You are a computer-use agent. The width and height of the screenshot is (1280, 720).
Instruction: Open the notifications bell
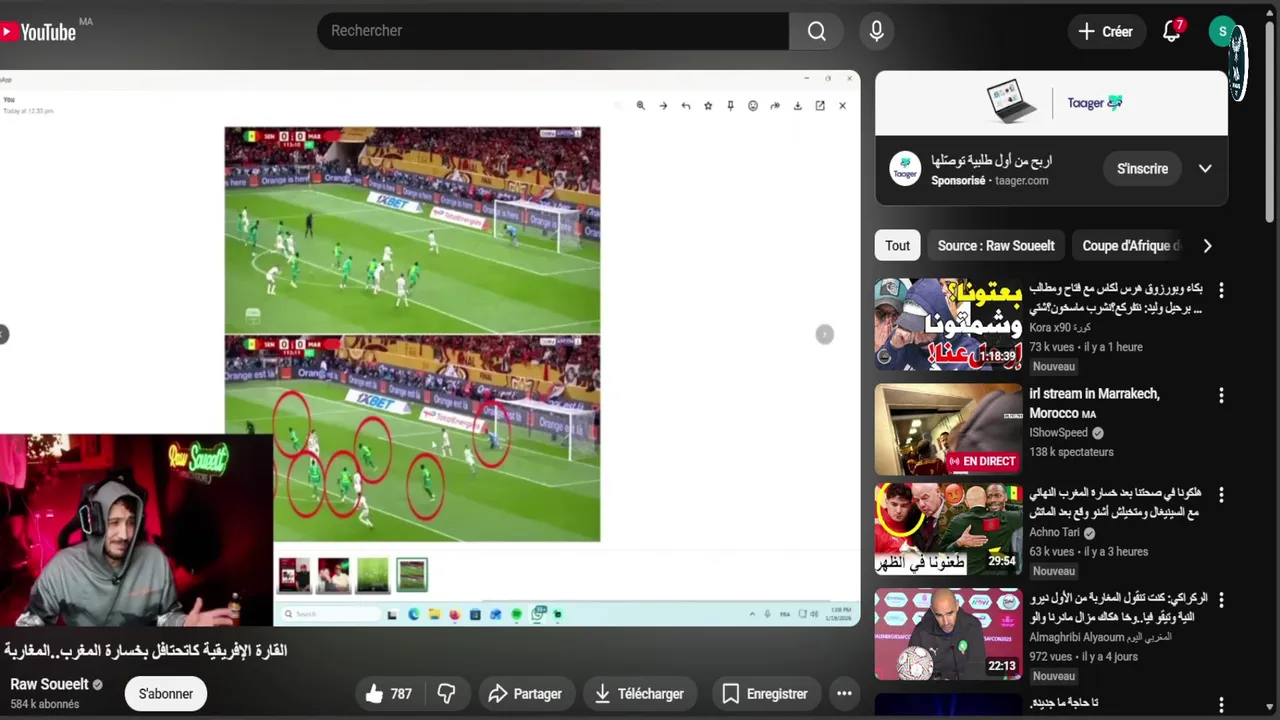coord(1172,32)
